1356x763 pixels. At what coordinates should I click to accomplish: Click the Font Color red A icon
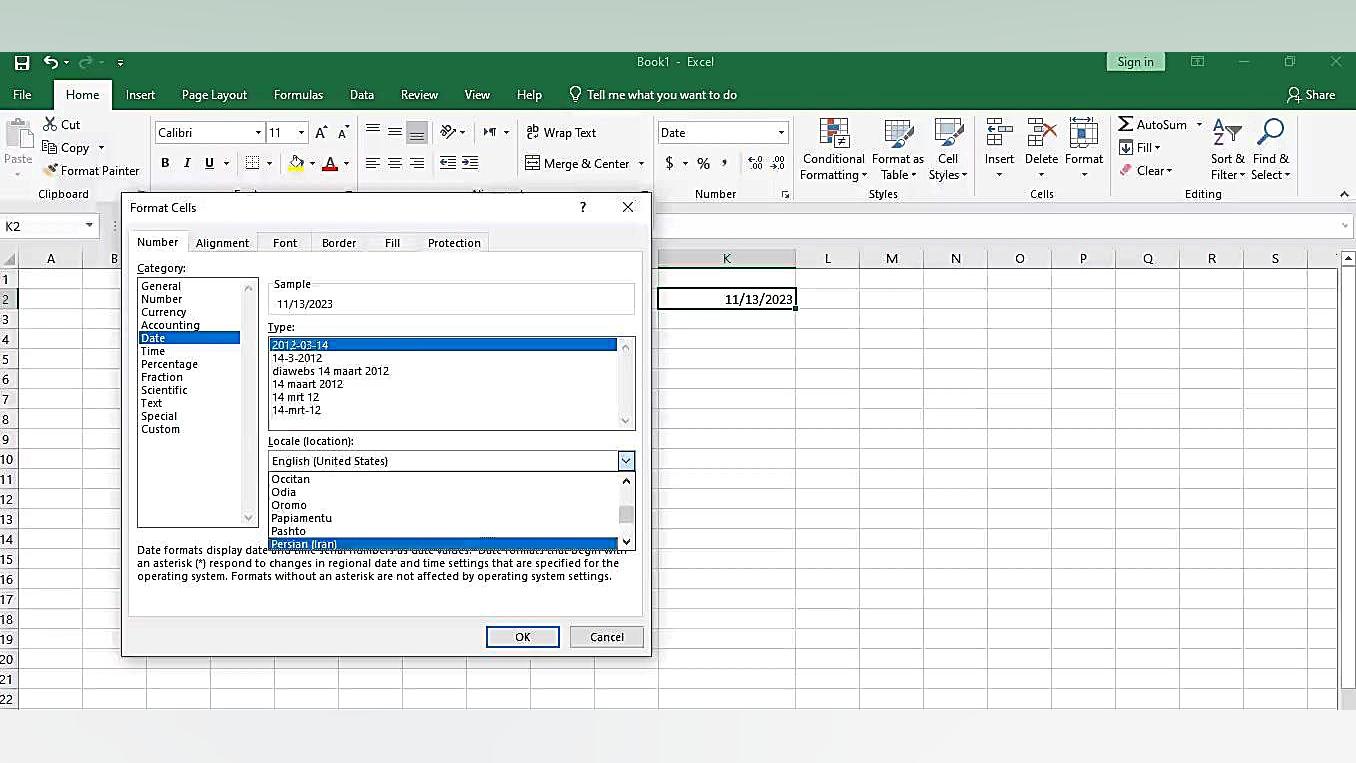pos(330,163)
